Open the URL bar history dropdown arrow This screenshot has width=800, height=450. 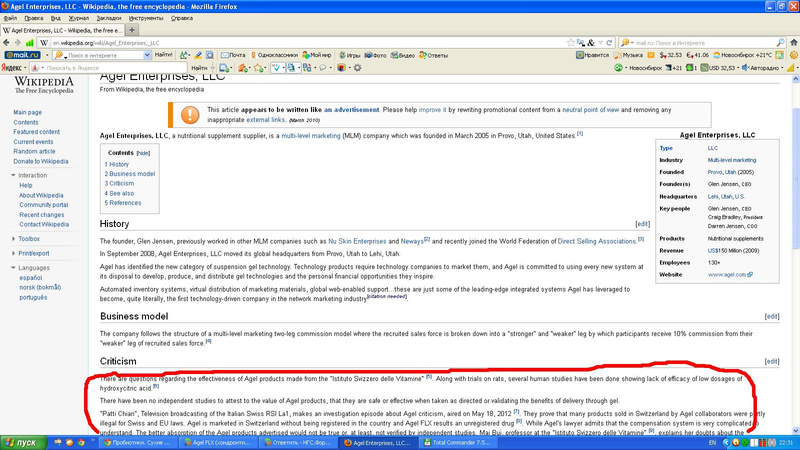tap(600, 43)
